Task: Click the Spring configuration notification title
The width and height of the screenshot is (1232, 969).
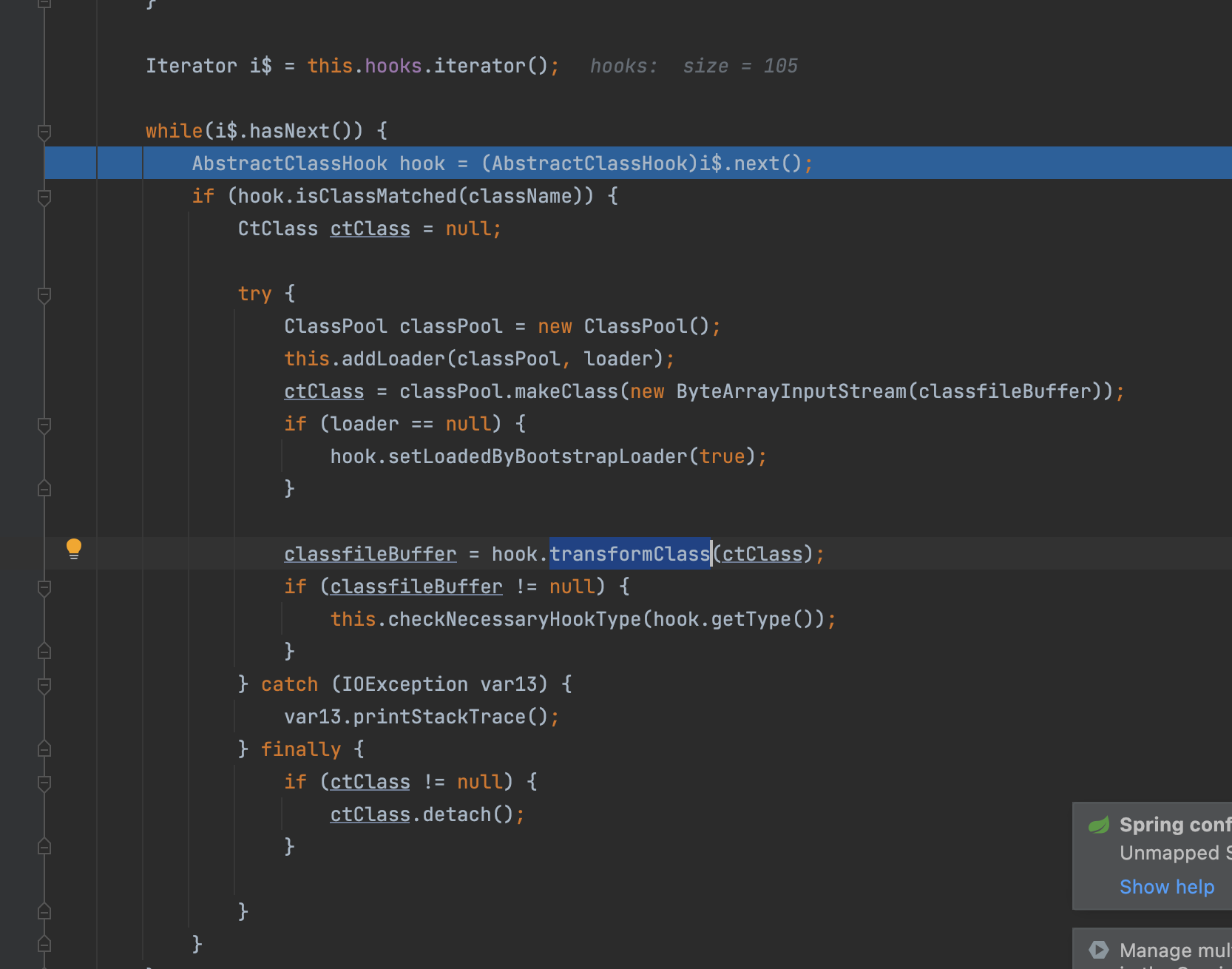Action: (x=1174, y=825)
